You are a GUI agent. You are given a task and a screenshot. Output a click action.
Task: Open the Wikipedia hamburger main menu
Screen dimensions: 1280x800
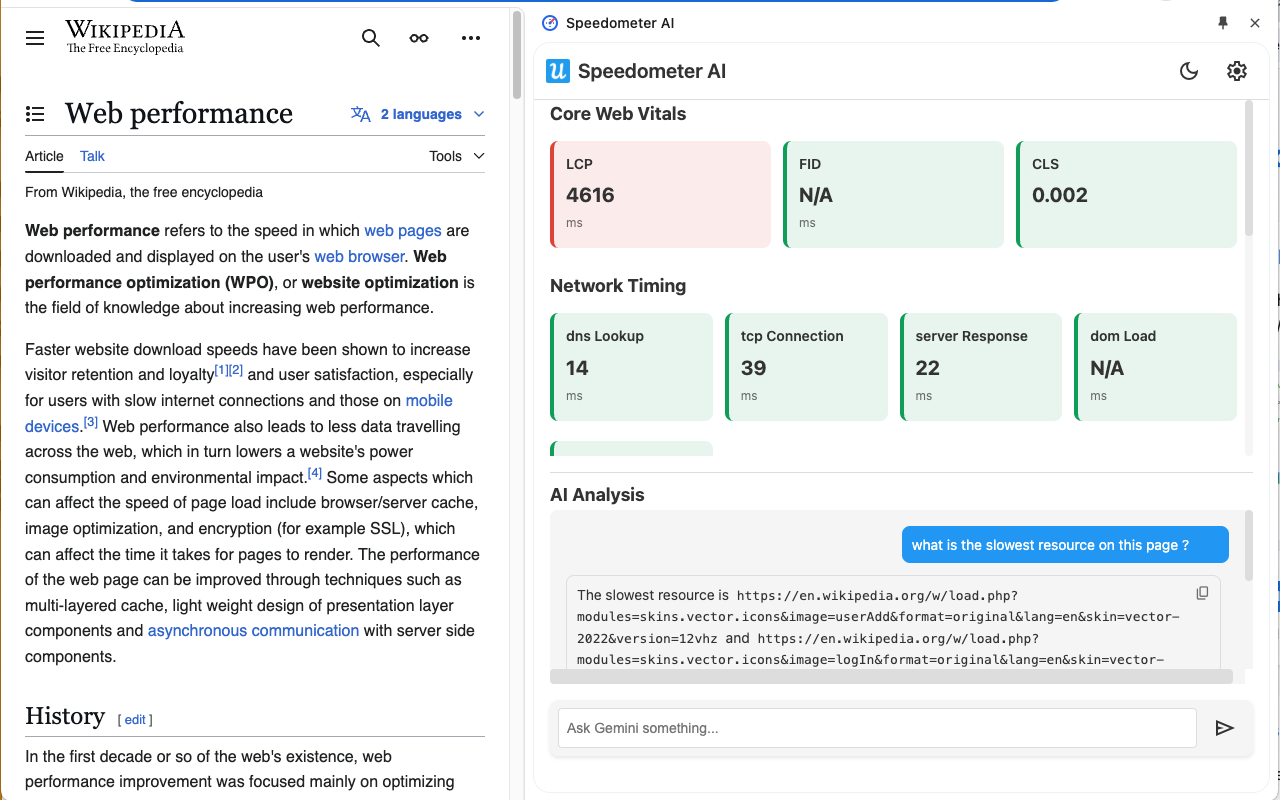coord(35,38)
